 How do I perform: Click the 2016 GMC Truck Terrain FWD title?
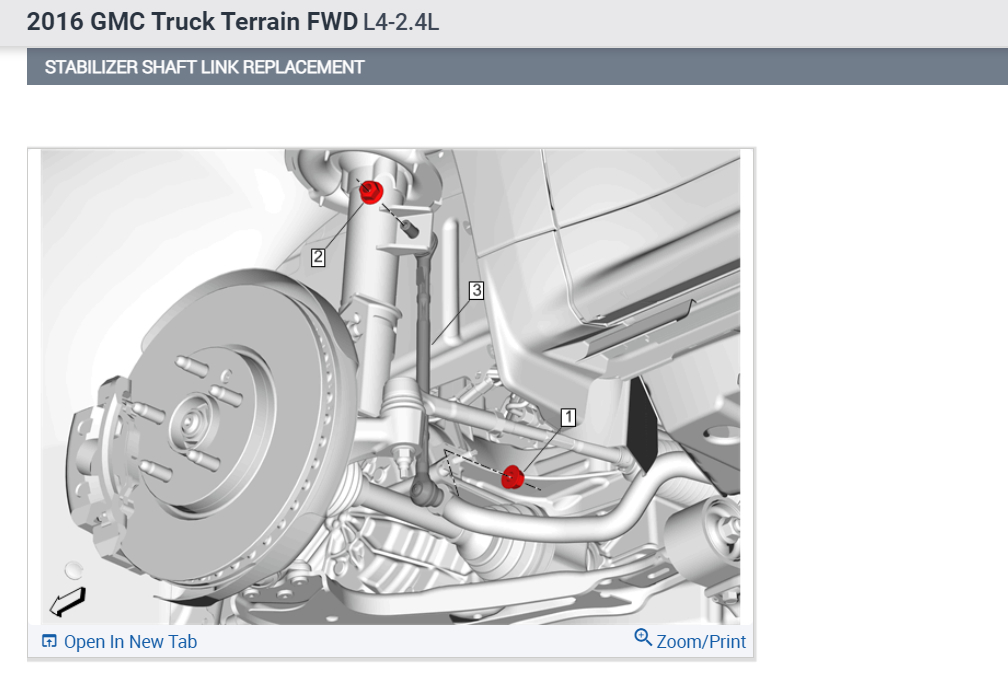coord(192,21)
